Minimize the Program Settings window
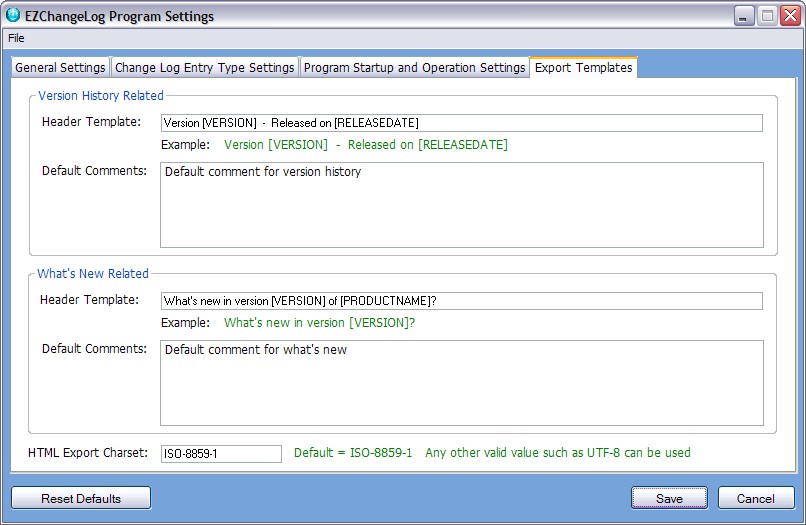The width and height of the screenshot is (806, 525). [x=743, y=16]
